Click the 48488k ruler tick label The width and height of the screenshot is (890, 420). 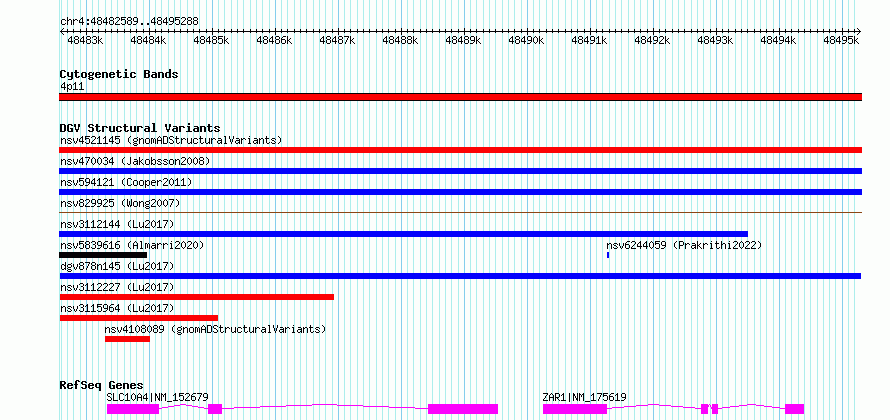pyautogui.click(x=400, y=40)
